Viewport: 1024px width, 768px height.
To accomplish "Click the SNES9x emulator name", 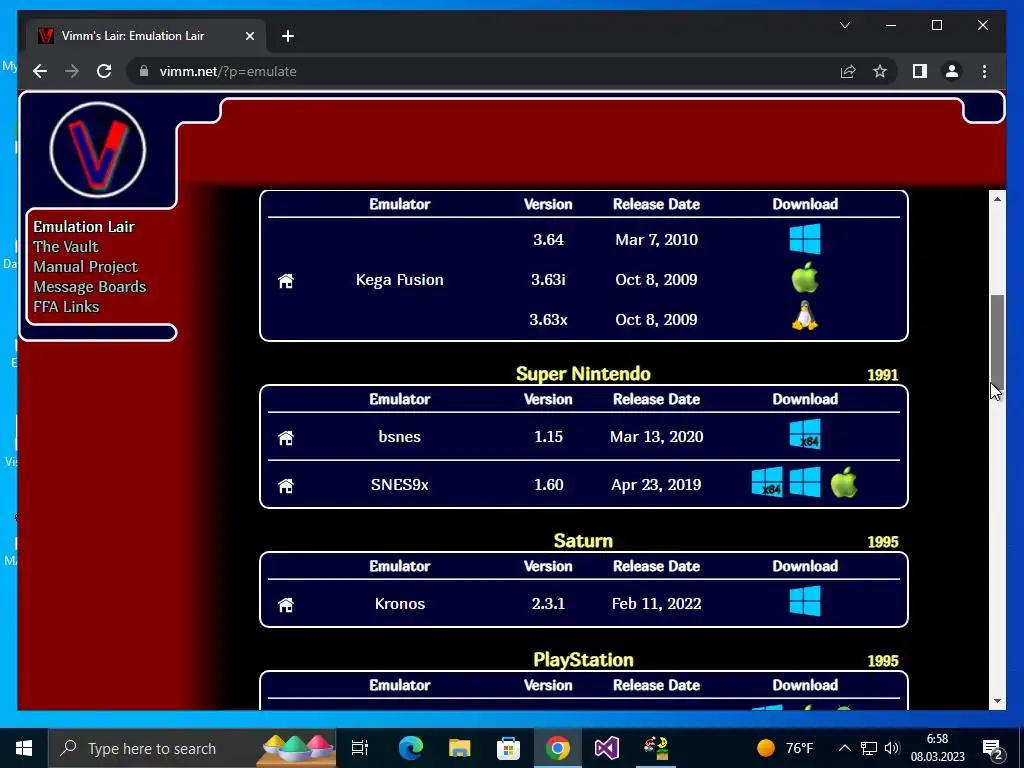I will click(x=400, y=485).
